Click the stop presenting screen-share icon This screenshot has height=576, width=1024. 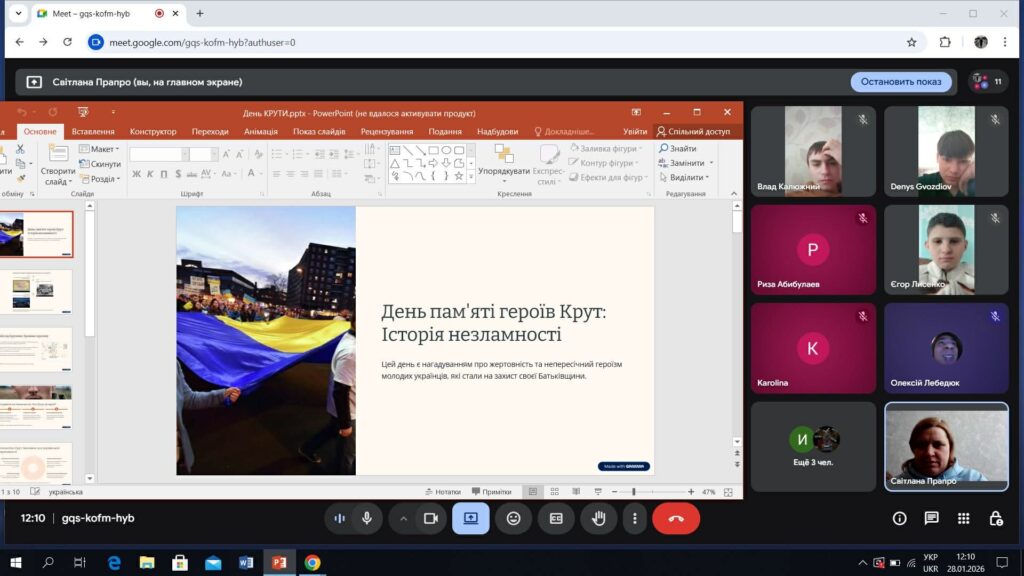pos(471,518)
